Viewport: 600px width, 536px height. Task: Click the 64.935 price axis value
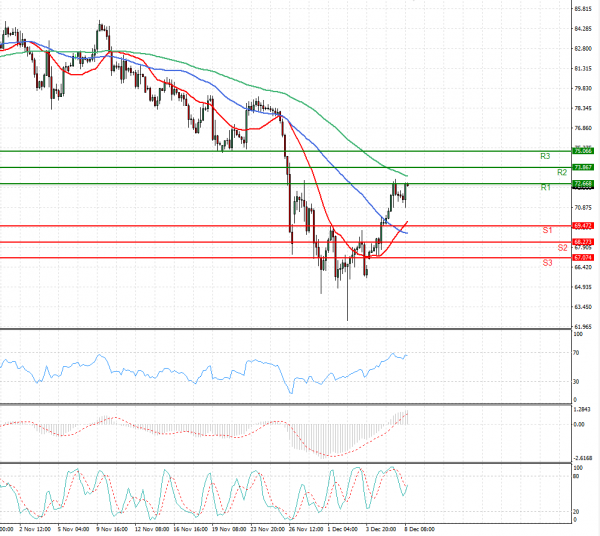click(x=583, y=287)
